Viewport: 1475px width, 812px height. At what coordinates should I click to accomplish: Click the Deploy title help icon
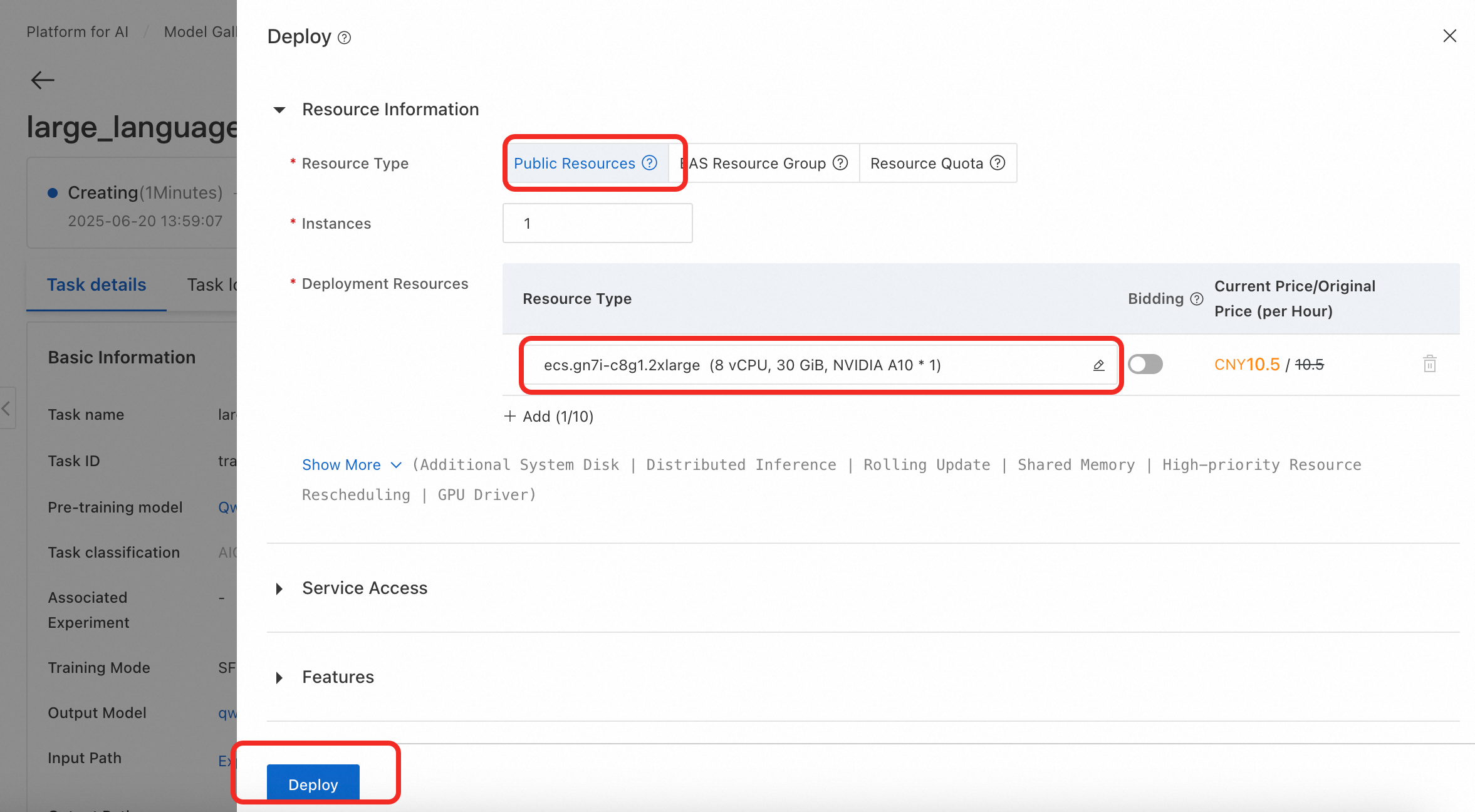coord(344,38)
